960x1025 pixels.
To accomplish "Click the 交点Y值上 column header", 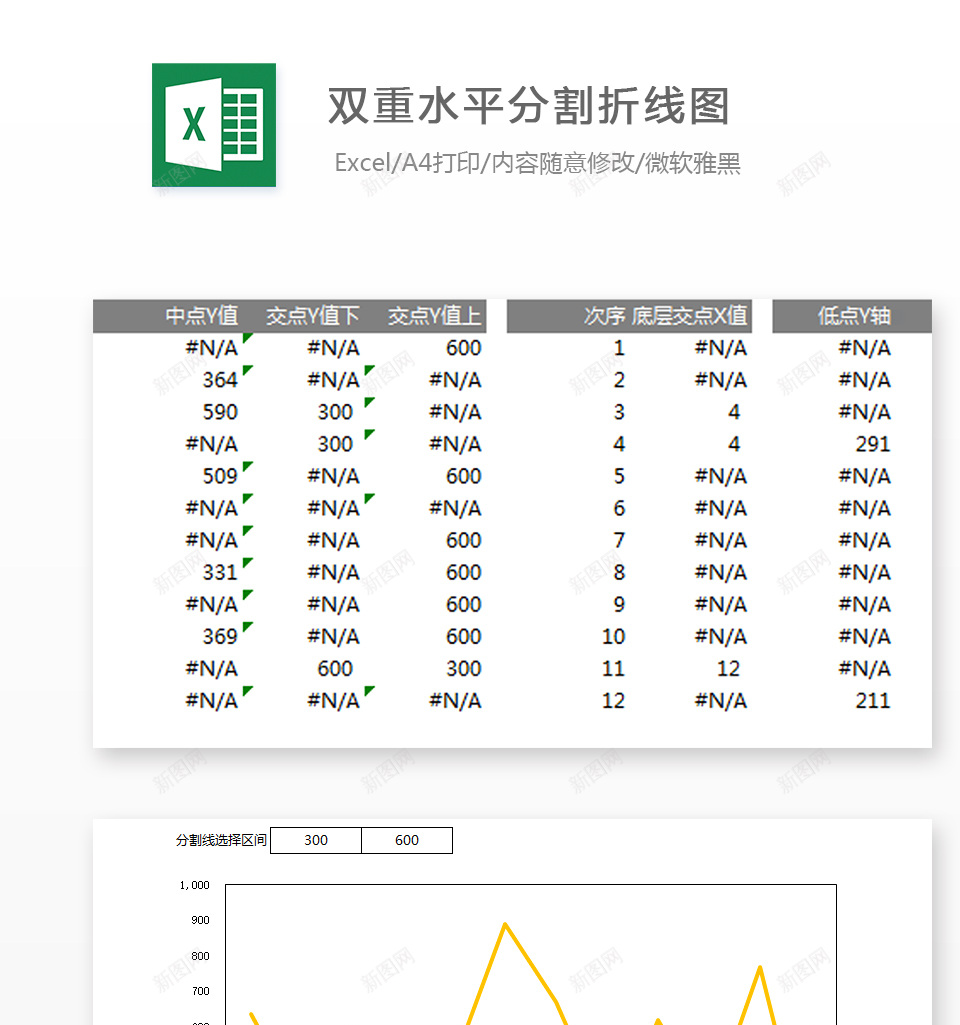I will point(435,316).
